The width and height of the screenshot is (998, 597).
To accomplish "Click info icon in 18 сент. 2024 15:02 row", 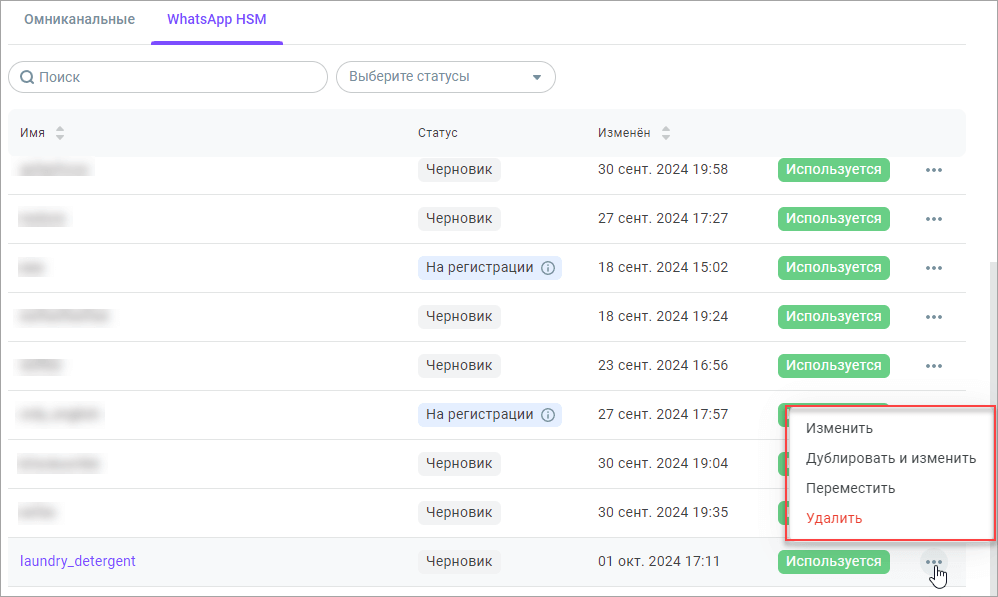I will click(x=548, y=268).
